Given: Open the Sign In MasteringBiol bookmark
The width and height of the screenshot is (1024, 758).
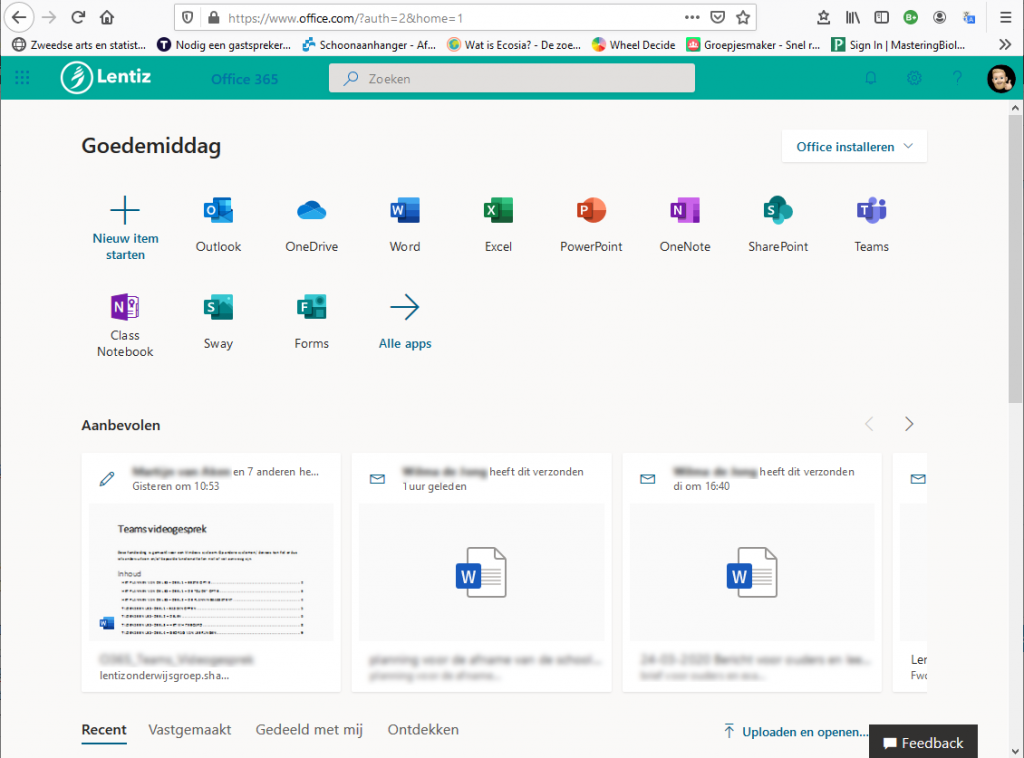Looking at the screenshot, I should click(898, 44).
